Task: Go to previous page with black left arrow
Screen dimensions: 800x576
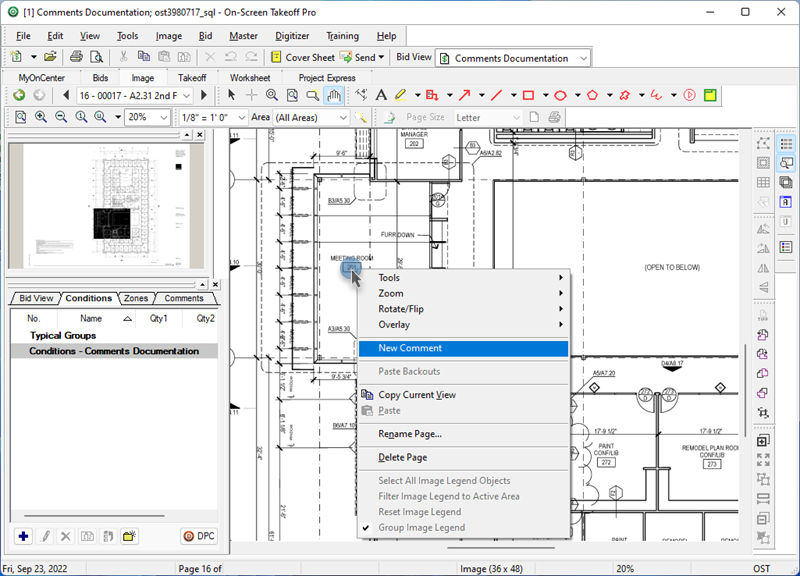Action: click(x=66, y=95)
